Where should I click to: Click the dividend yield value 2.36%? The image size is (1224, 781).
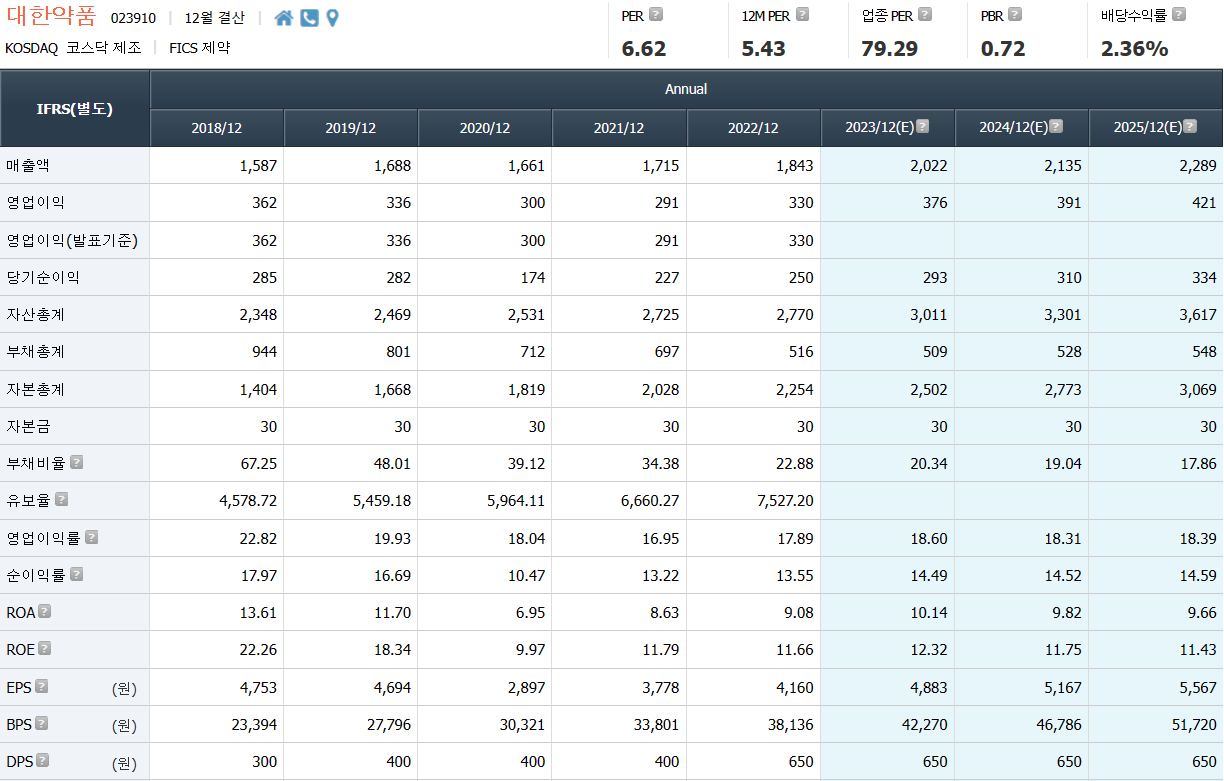coord(1134,48)
